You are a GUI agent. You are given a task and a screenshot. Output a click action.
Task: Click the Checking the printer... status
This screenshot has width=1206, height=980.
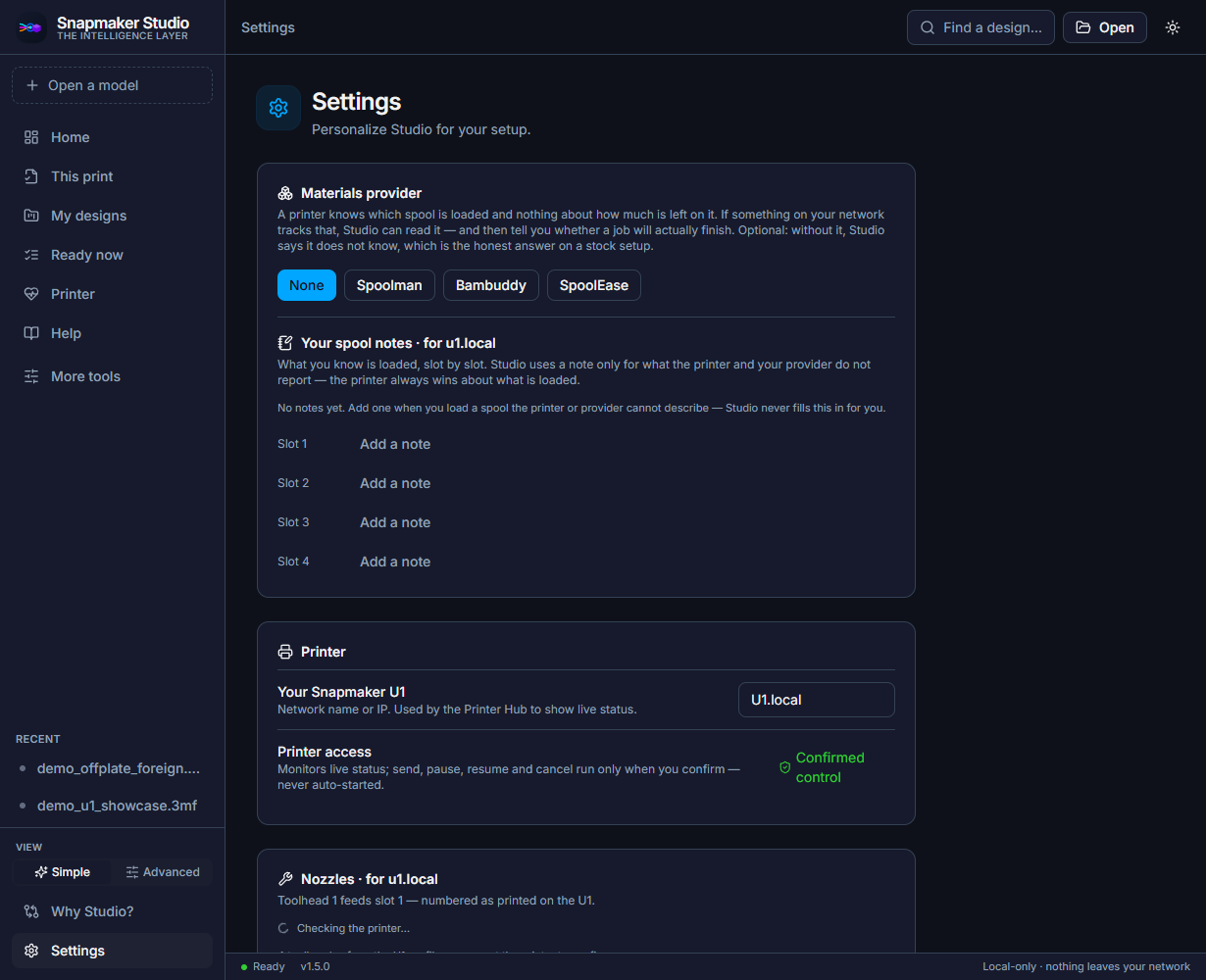[x=353, y=928]
